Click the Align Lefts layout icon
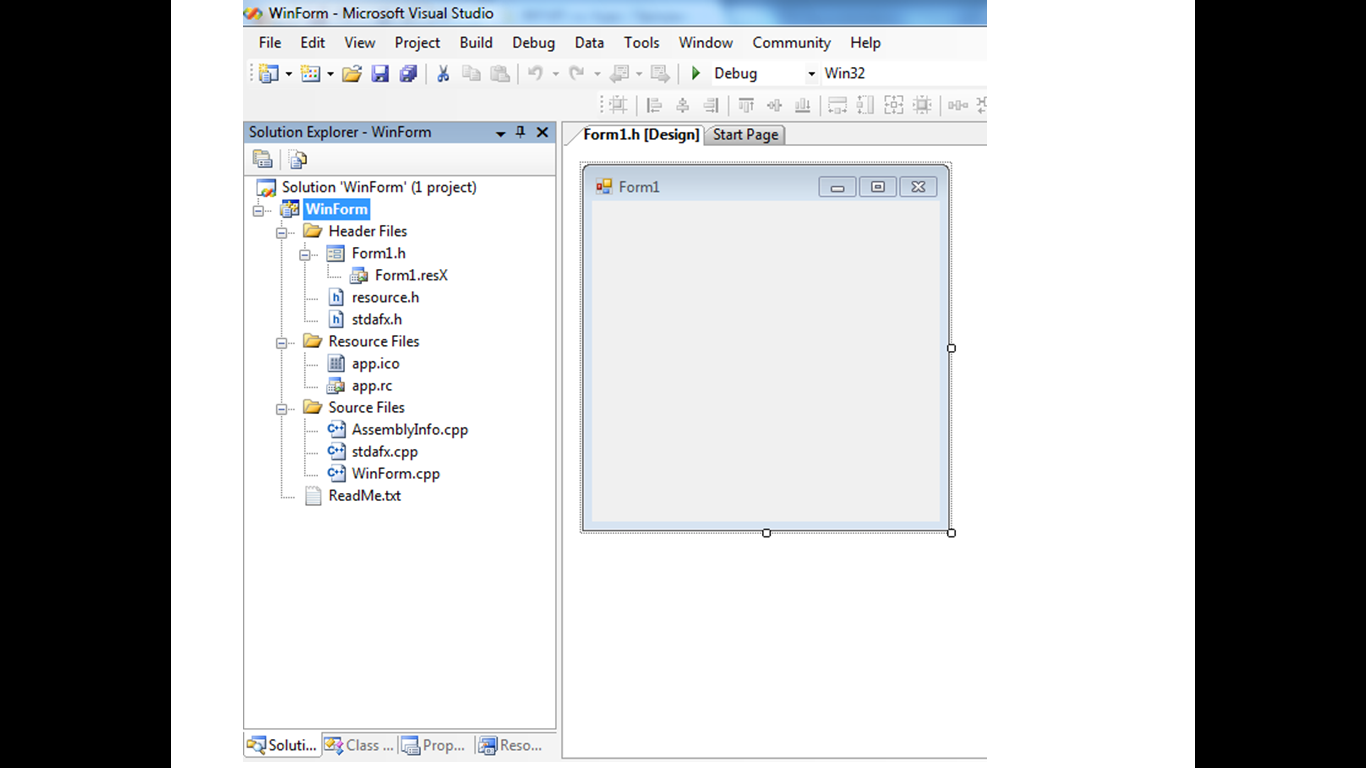 654,104
